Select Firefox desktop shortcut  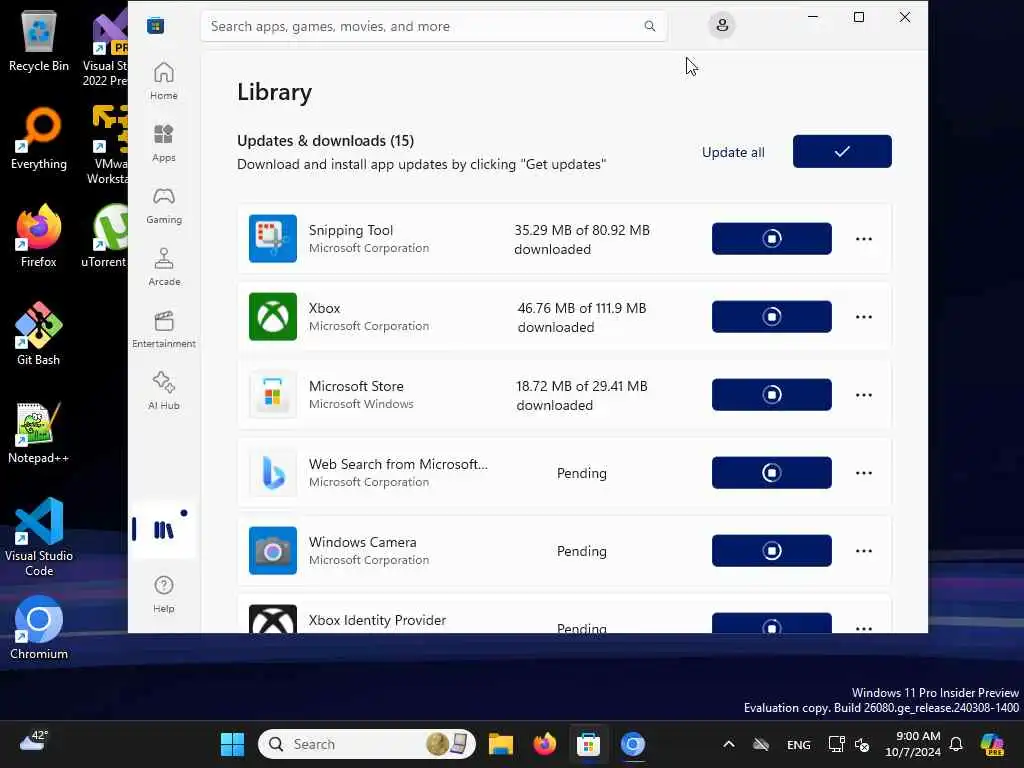click(x=39, y=236)
